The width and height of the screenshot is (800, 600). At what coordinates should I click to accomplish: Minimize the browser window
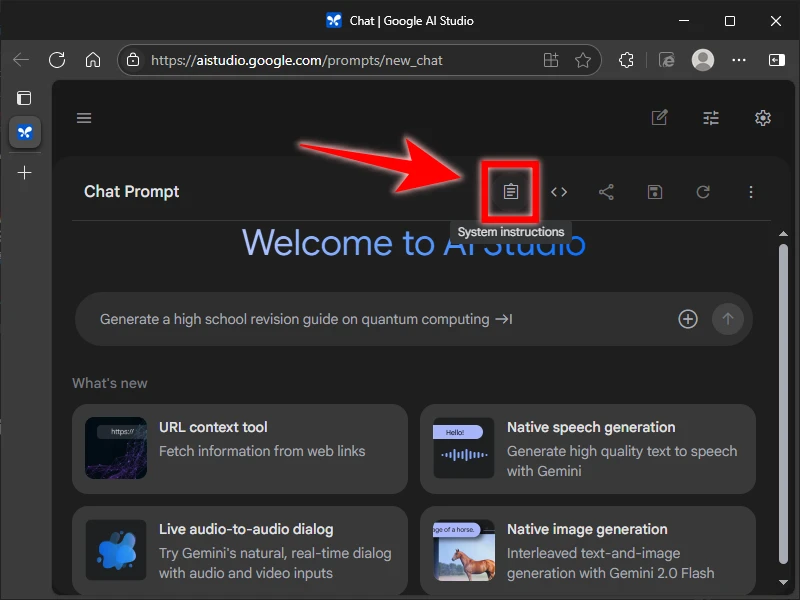[684, 21]
